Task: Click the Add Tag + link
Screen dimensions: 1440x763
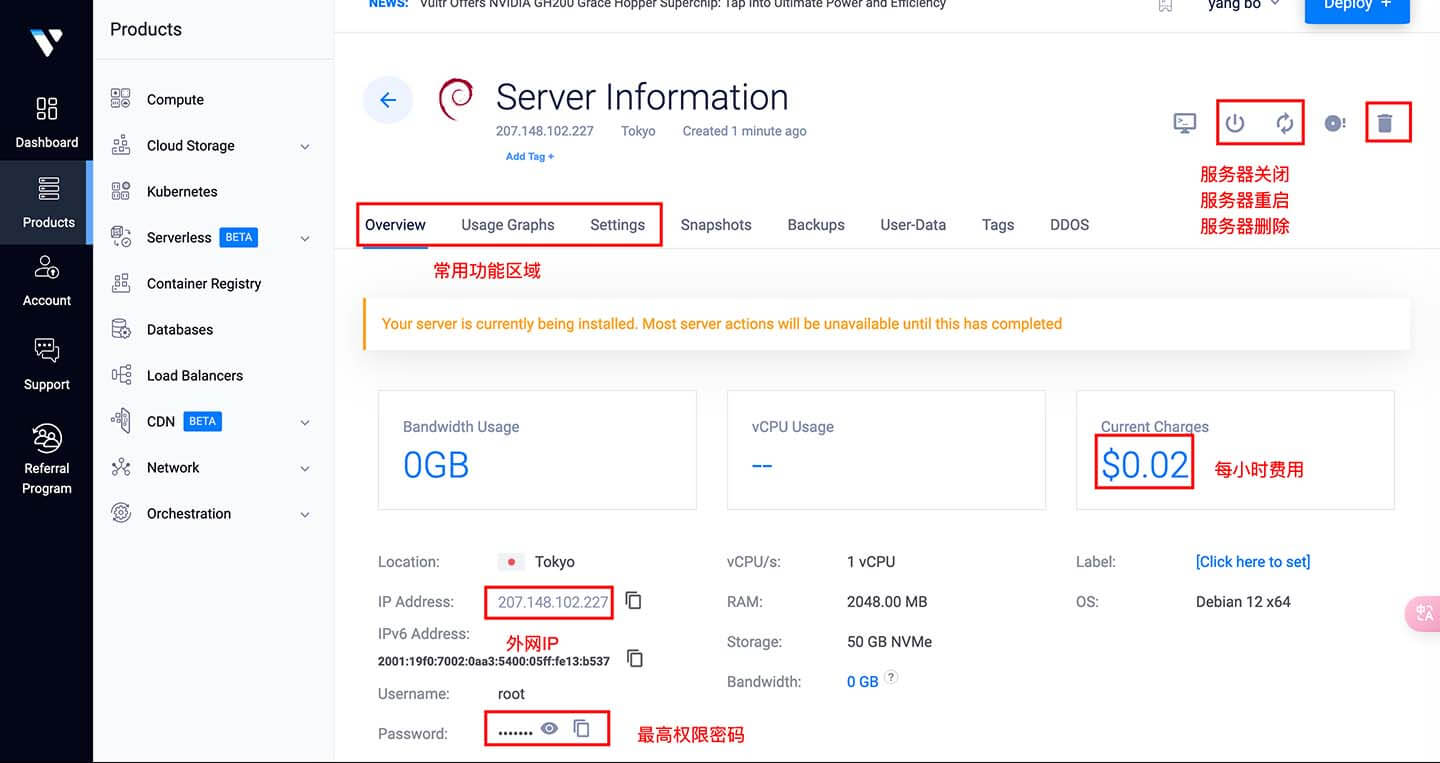Action: [530, 156]
